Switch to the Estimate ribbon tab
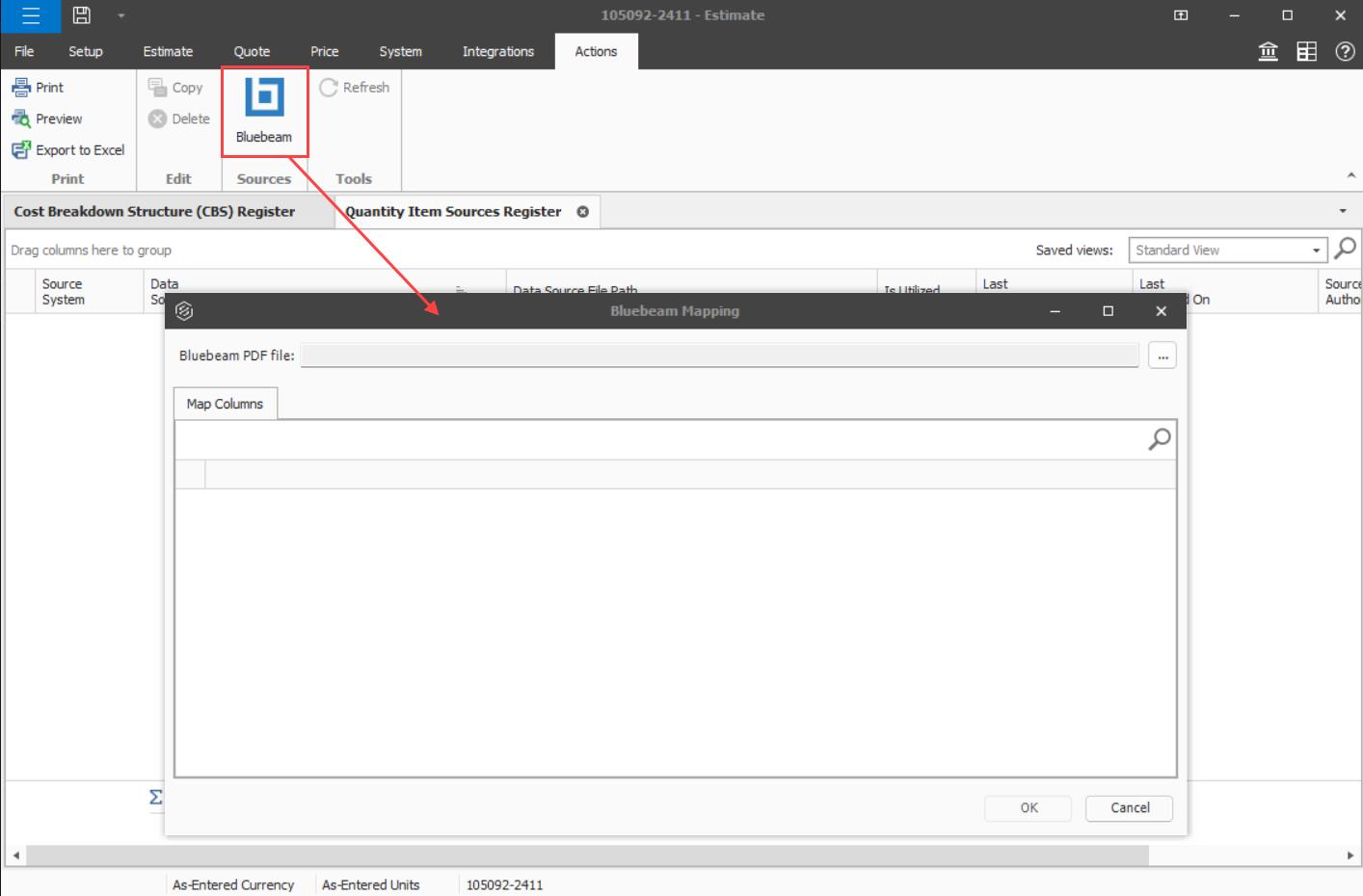 click(x=168, y=52)
